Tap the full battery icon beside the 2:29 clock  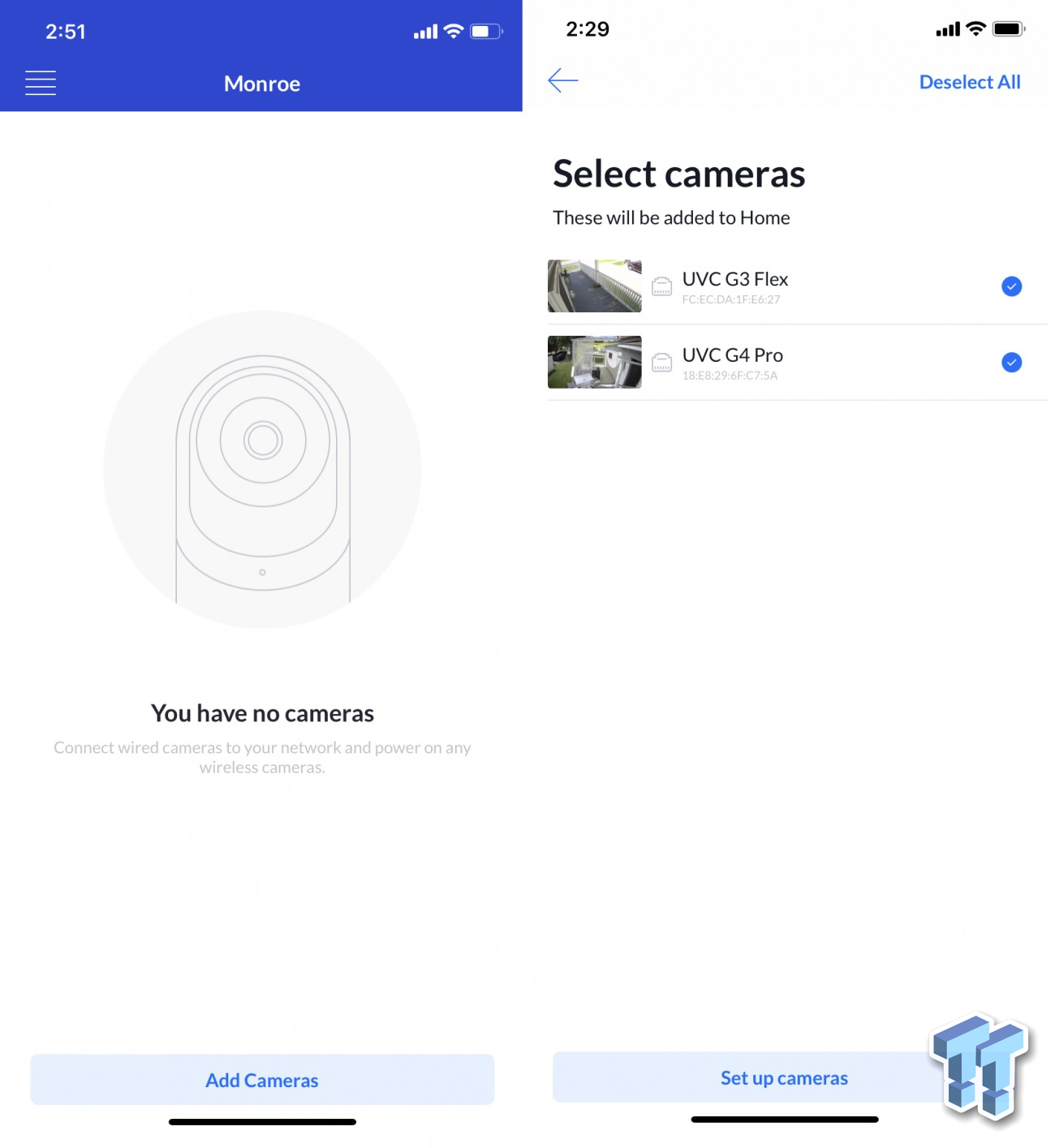tap(1008, 29)
